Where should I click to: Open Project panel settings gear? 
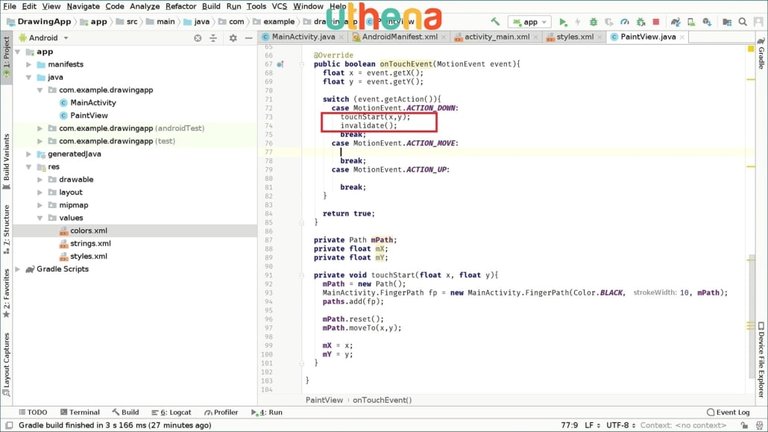(x=234, y=37)
